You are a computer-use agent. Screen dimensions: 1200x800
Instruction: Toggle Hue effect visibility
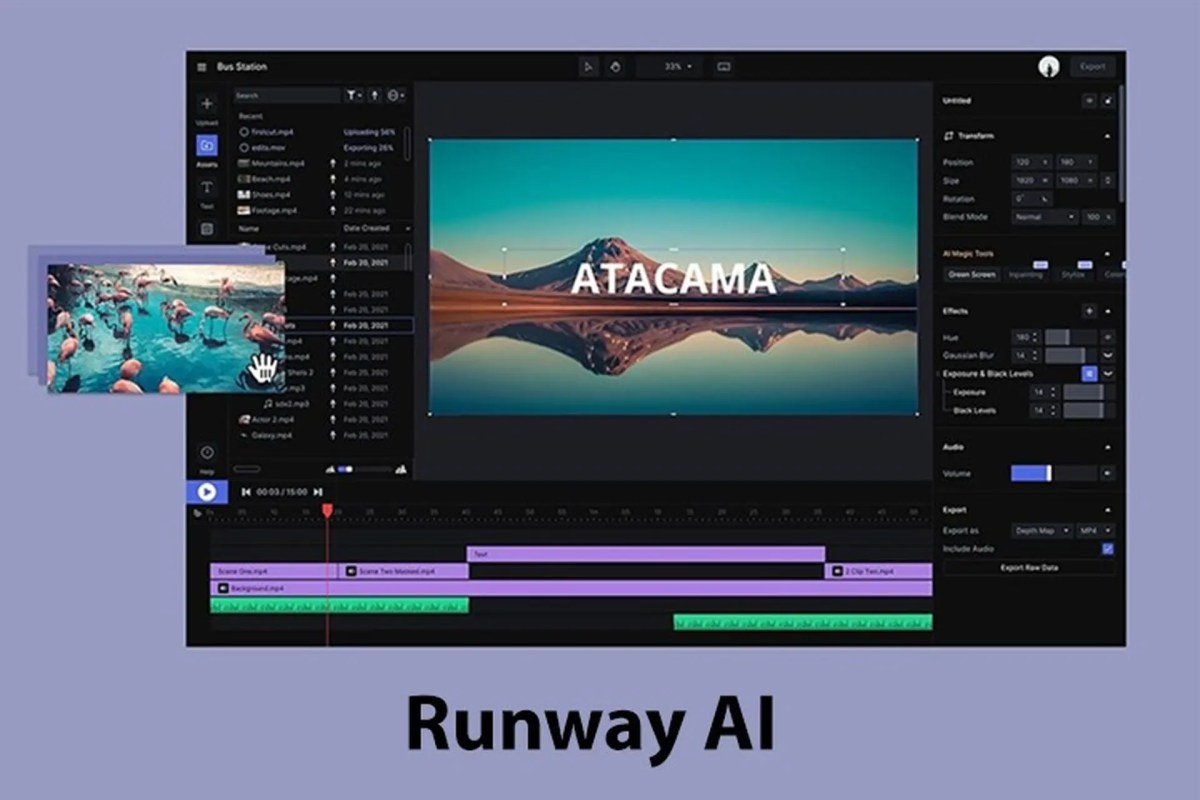point(1108,338)
